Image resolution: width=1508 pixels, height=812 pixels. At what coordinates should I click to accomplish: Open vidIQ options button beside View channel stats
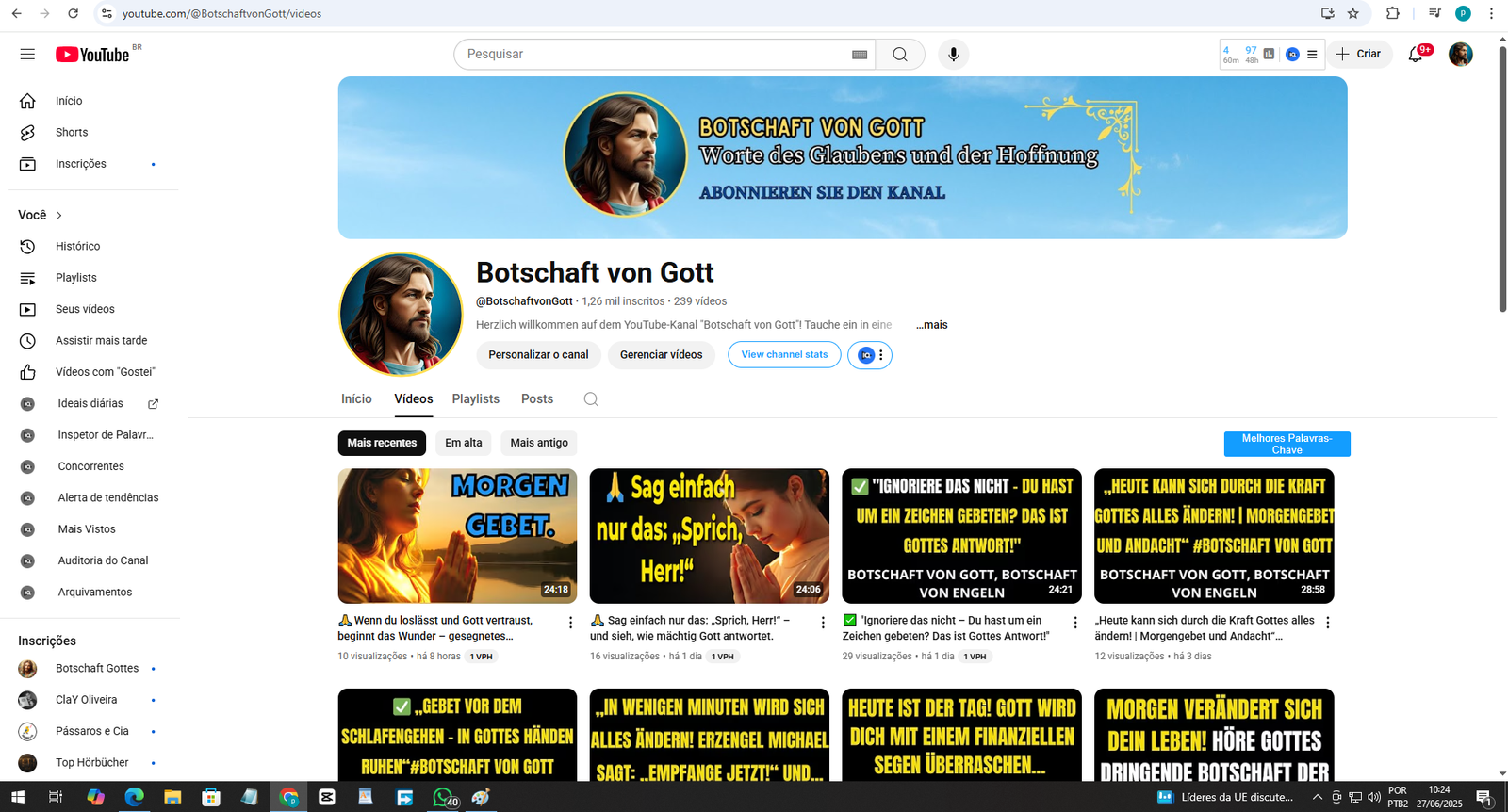[870, 355]
